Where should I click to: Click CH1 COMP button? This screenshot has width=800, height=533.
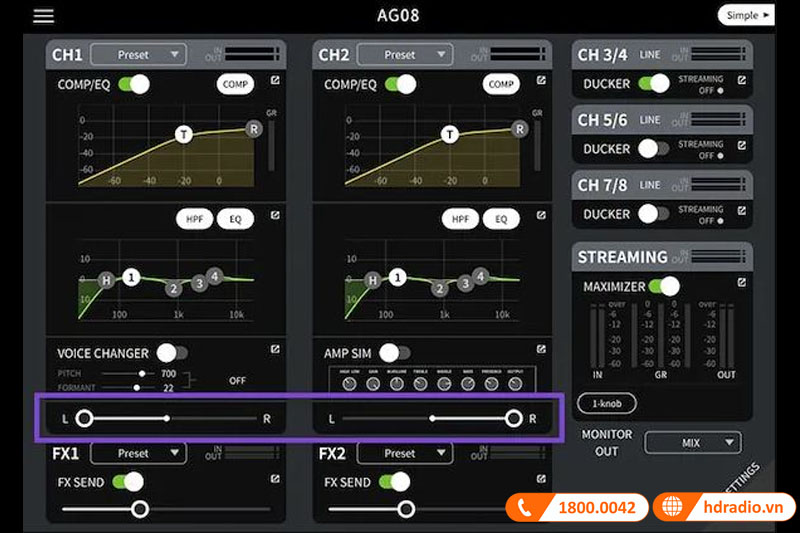235,84
